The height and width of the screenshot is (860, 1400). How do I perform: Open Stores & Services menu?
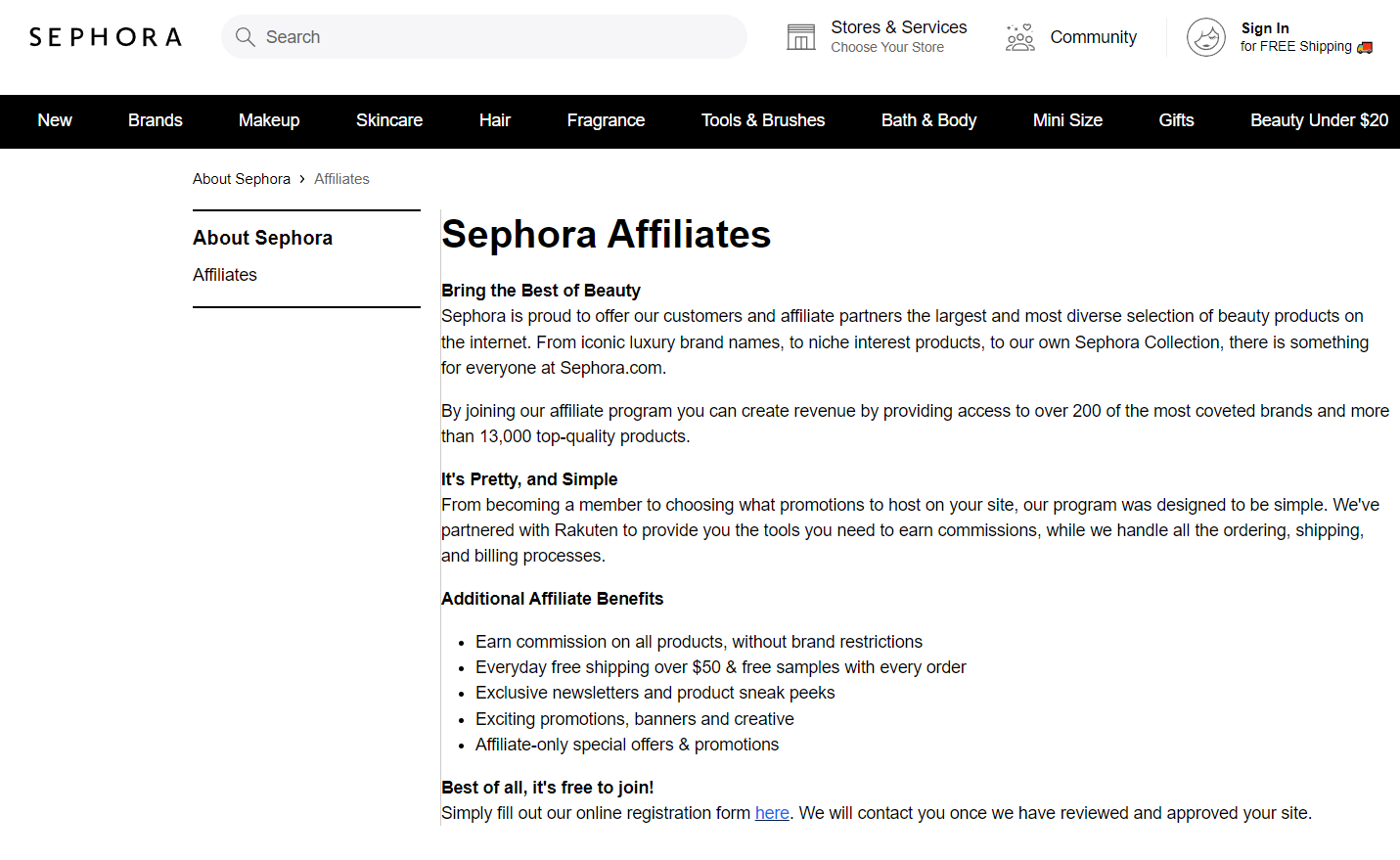point(877,37)
